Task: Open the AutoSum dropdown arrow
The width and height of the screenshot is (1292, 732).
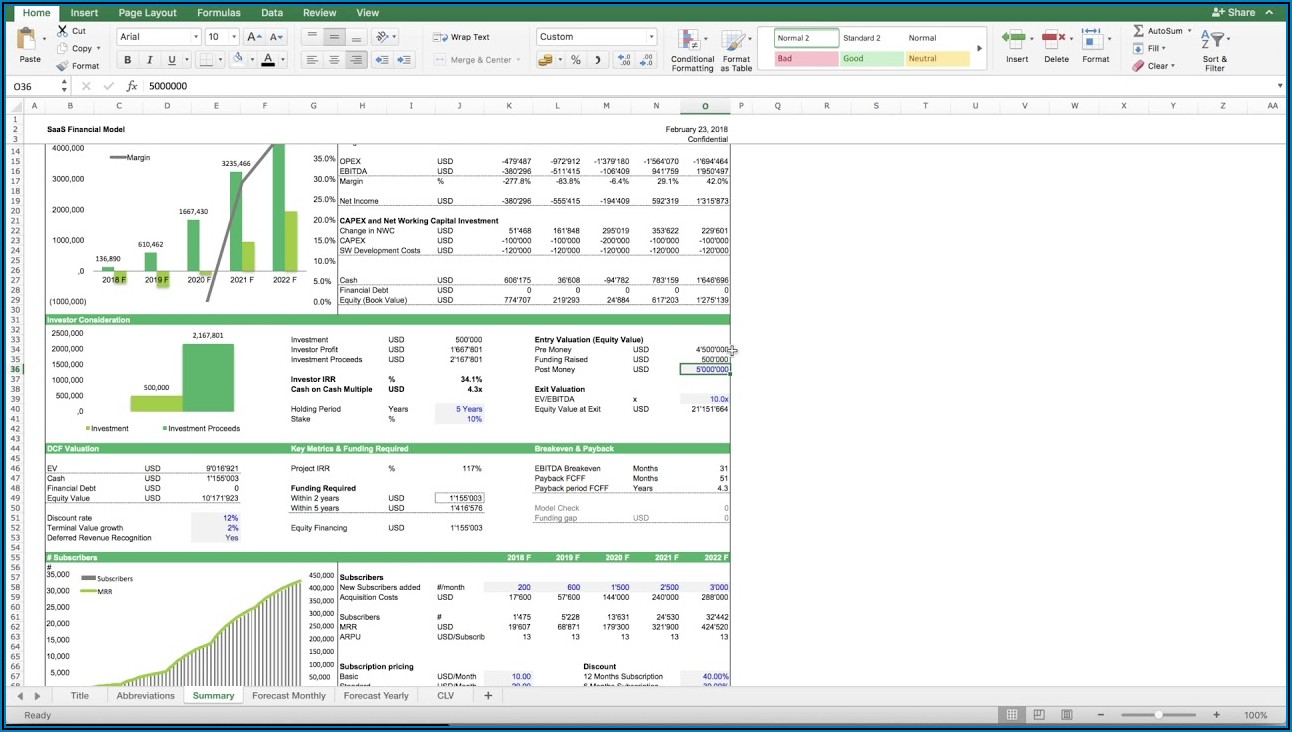Action: click(x=1189, y=31)
